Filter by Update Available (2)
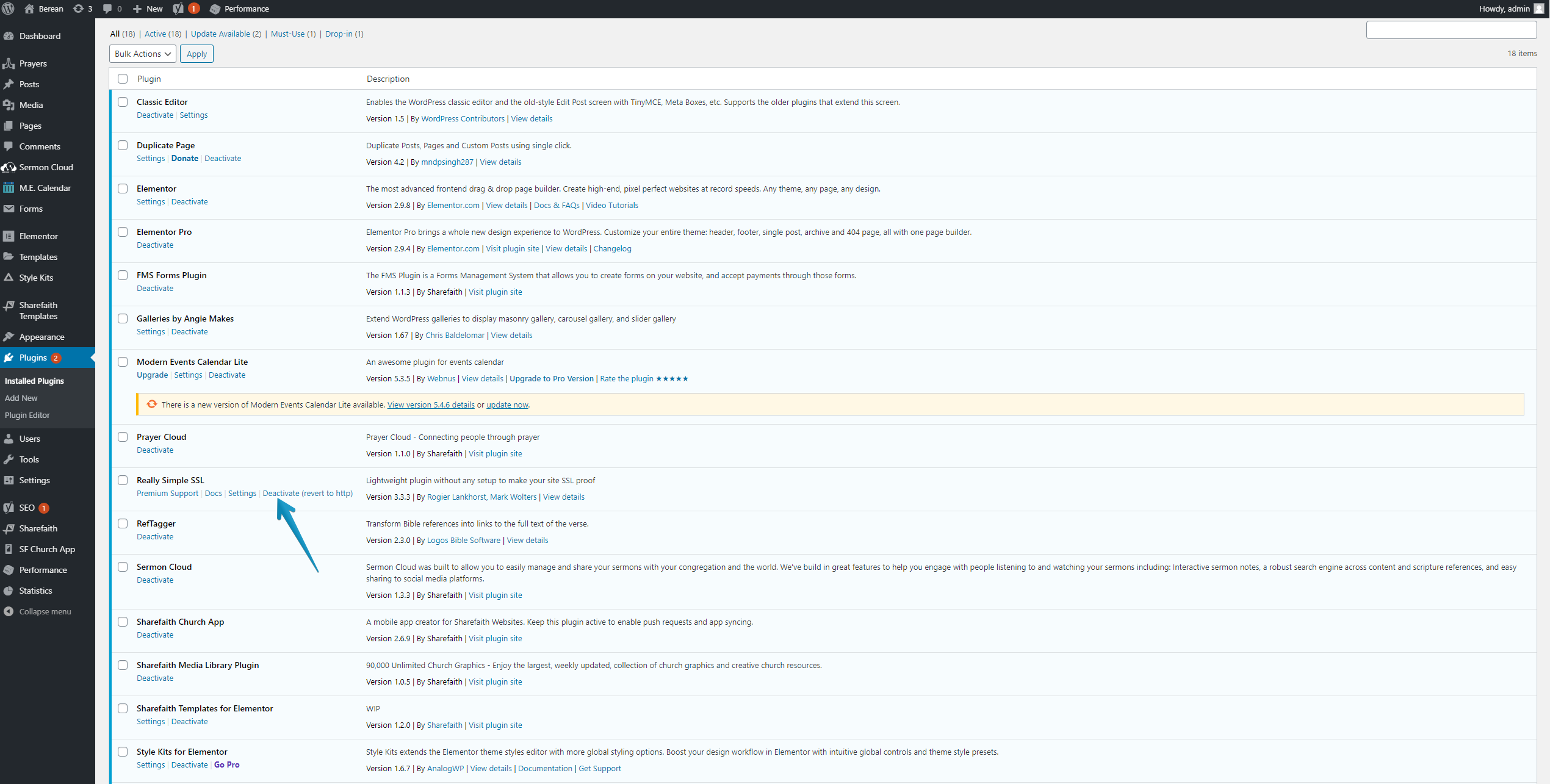This screenshot has height=784, width=1550. point(226,34)
